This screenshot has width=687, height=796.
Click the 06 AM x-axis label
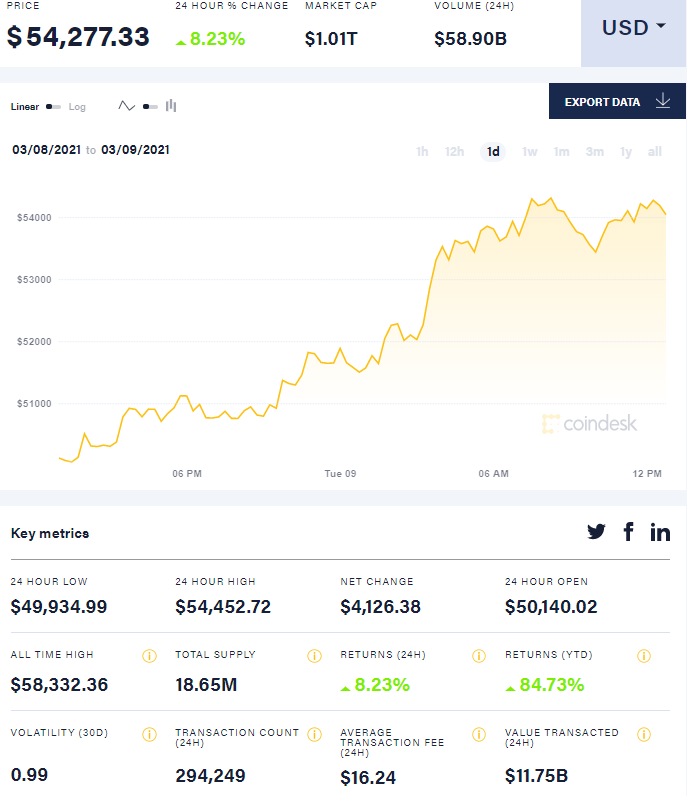coord(493,474)
